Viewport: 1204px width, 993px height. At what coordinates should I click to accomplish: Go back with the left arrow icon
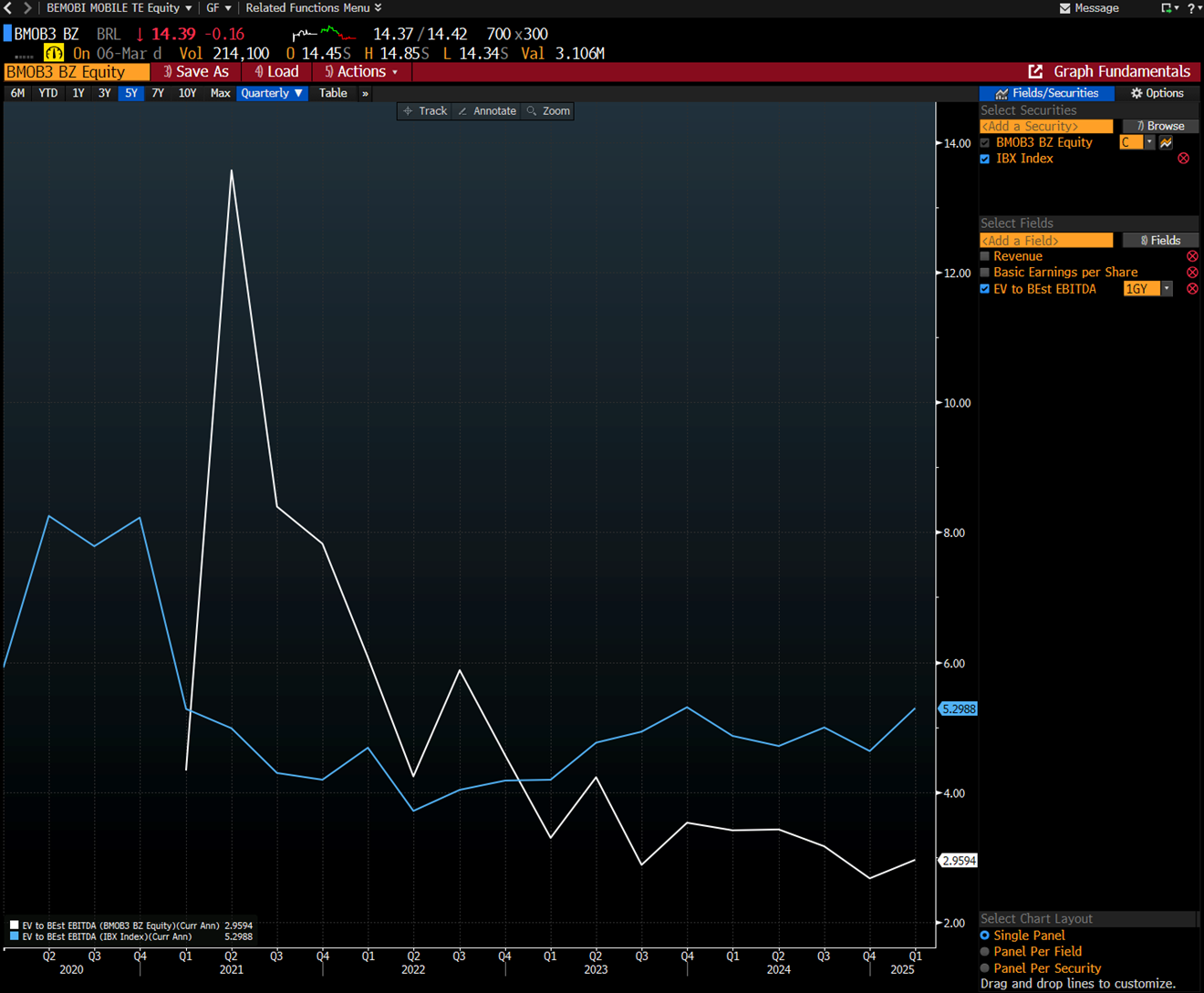pyautogui.click(x=8, y=8)
